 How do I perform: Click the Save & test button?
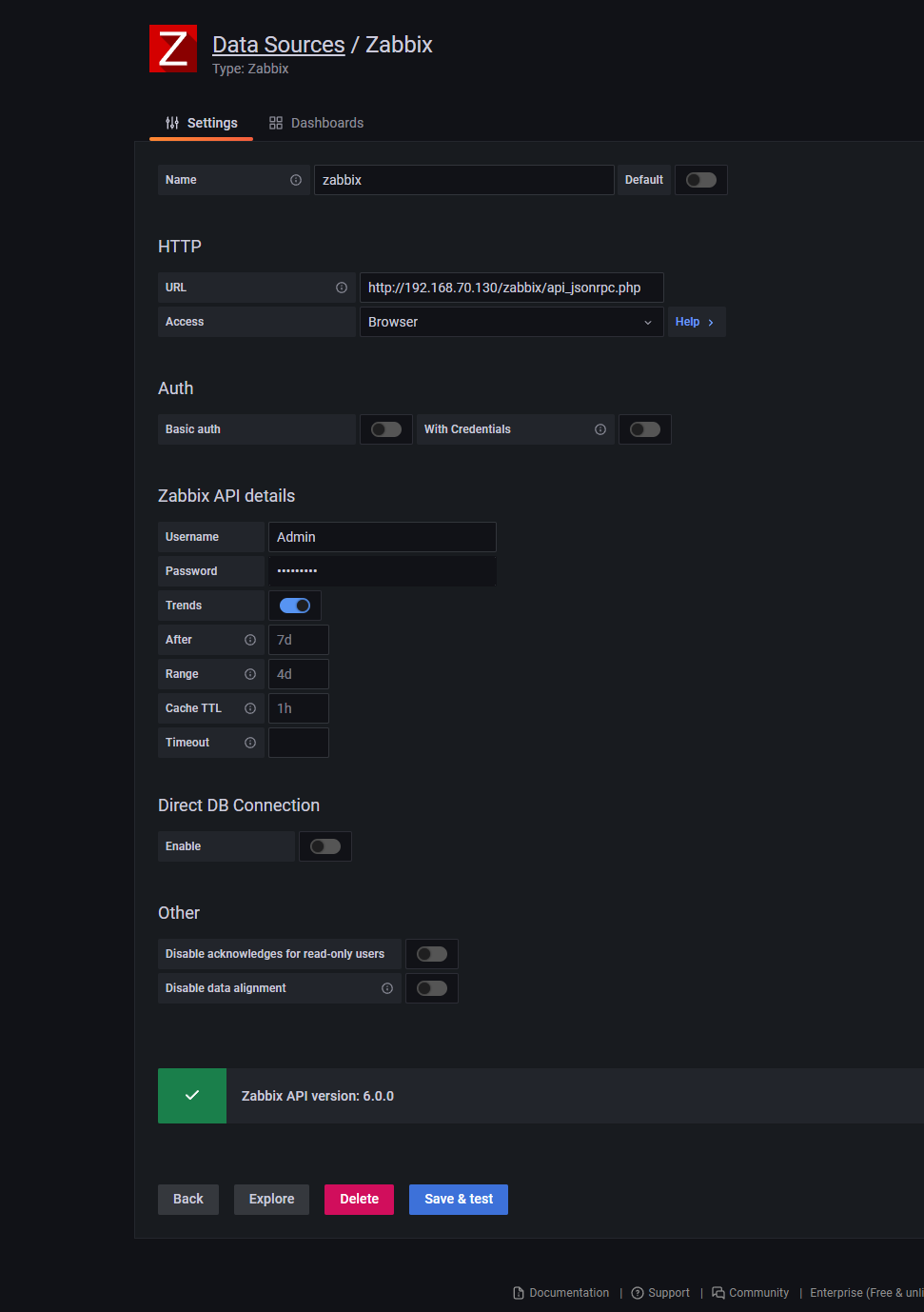point(459,1199)
